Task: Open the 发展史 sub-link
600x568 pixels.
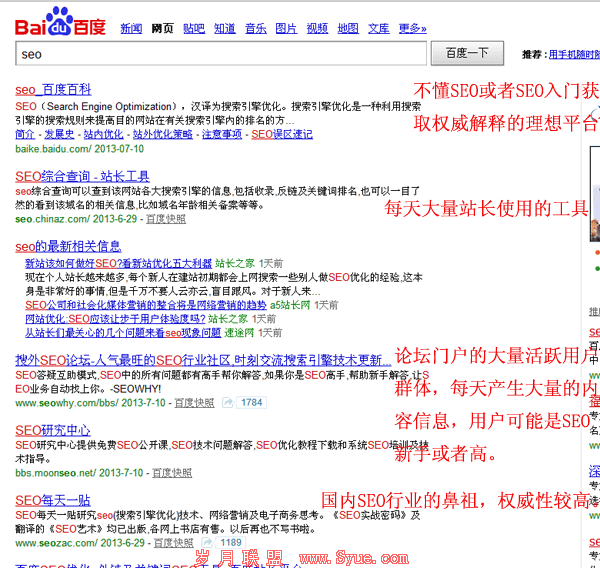Action: pyautogui.click(x=59, y=134)
